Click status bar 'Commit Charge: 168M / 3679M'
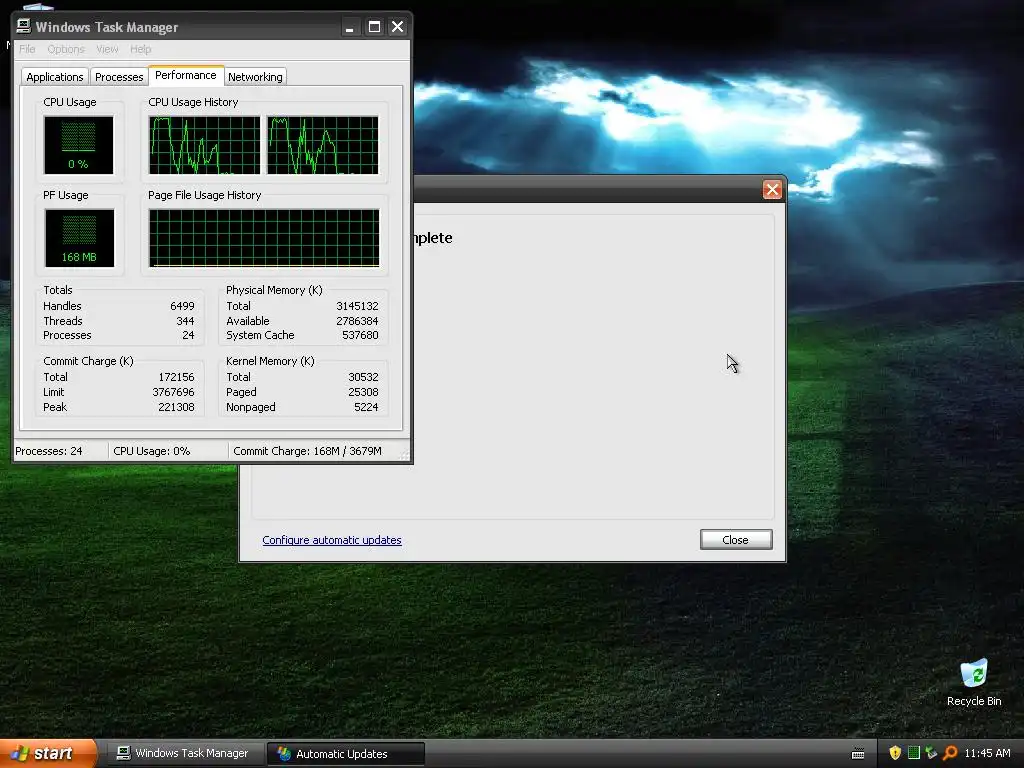1024x768 pixels. pyautogui.click(x=308, y=451)
